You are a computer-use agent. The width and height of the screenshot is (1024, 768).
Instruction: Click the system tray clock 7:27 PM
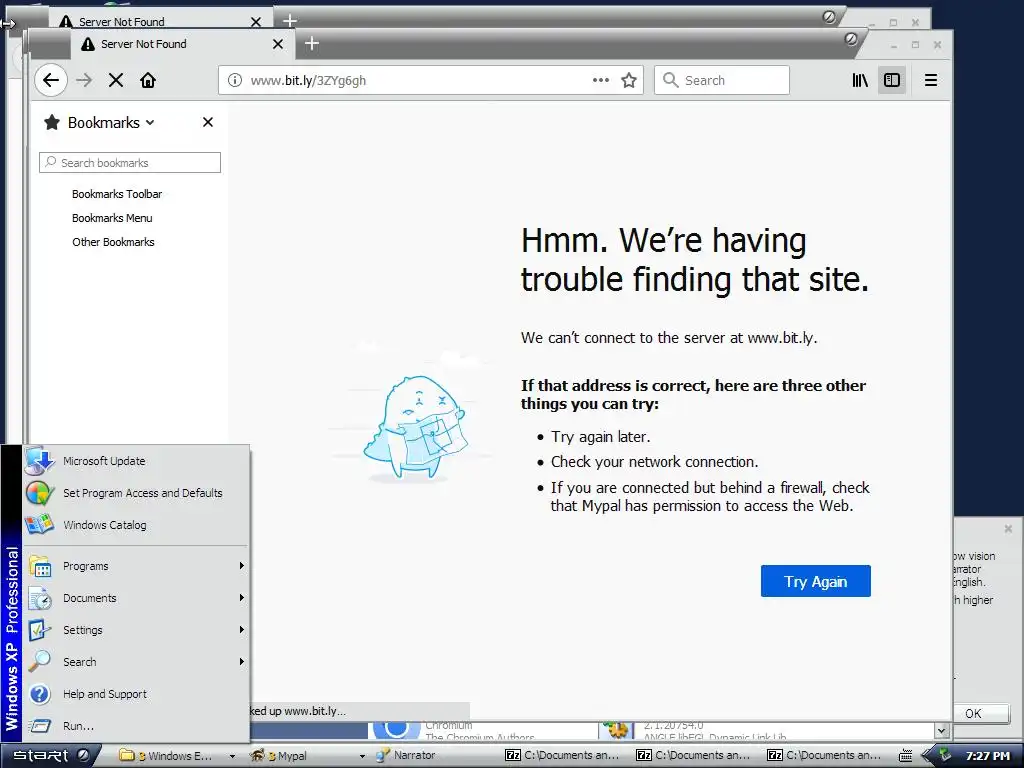[x=987, y=756]
